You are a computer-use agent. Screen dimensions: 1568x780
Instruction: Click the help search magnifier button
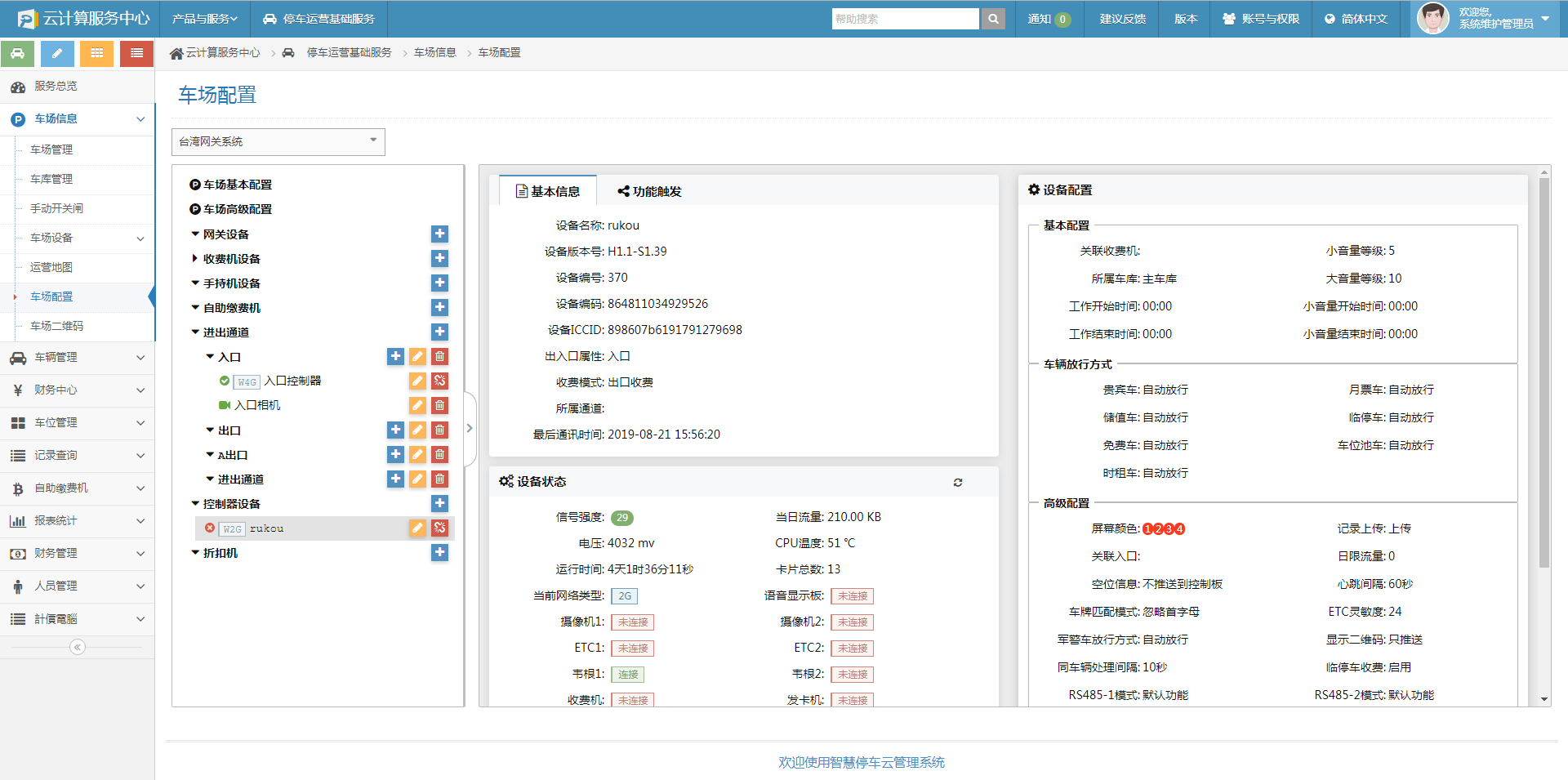pyautogui.click(x=993, y=19)
